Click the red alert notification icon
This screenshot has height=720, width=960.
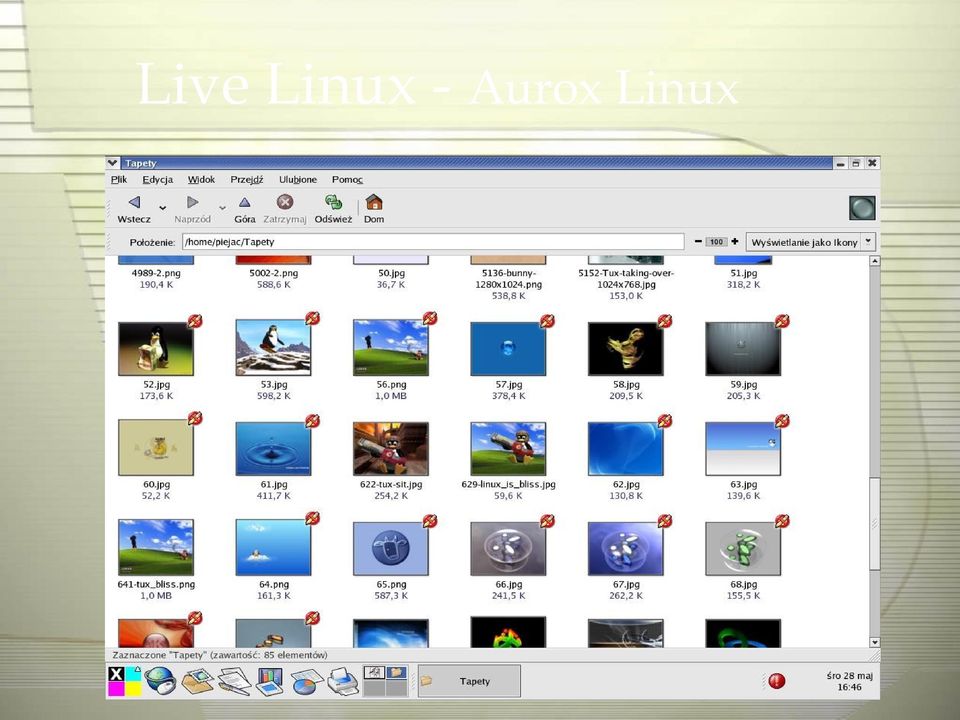coord(776,681)
